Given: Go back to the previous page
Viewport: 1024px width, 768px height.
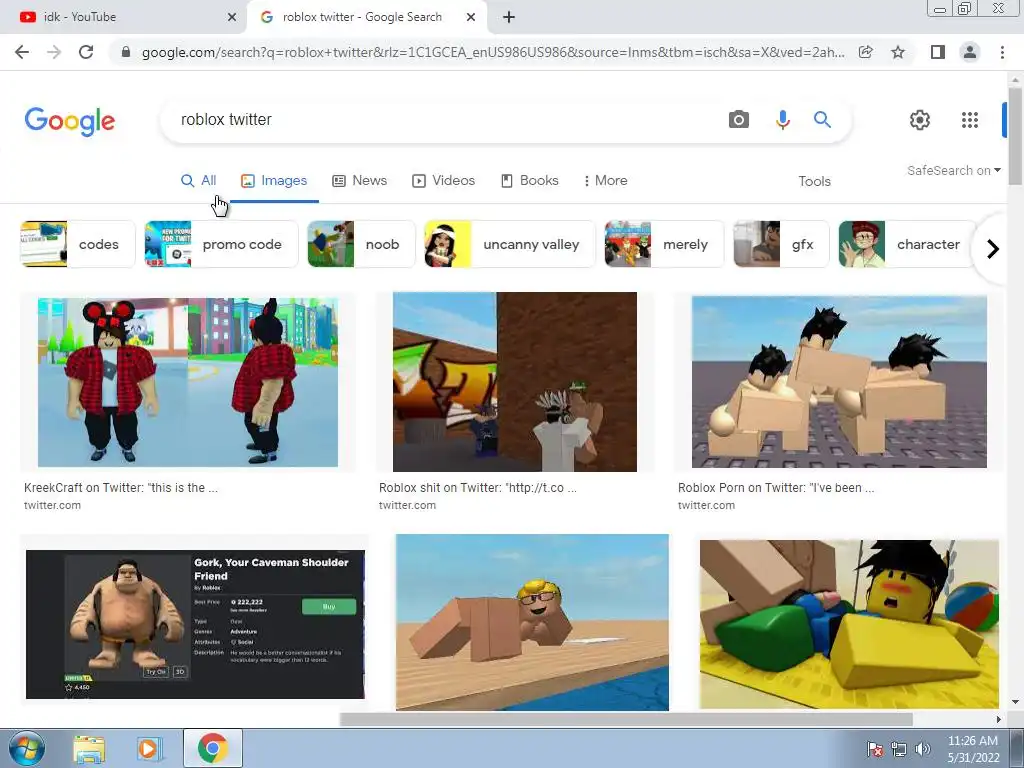Looking at the screenshot, I should point(22,52).
